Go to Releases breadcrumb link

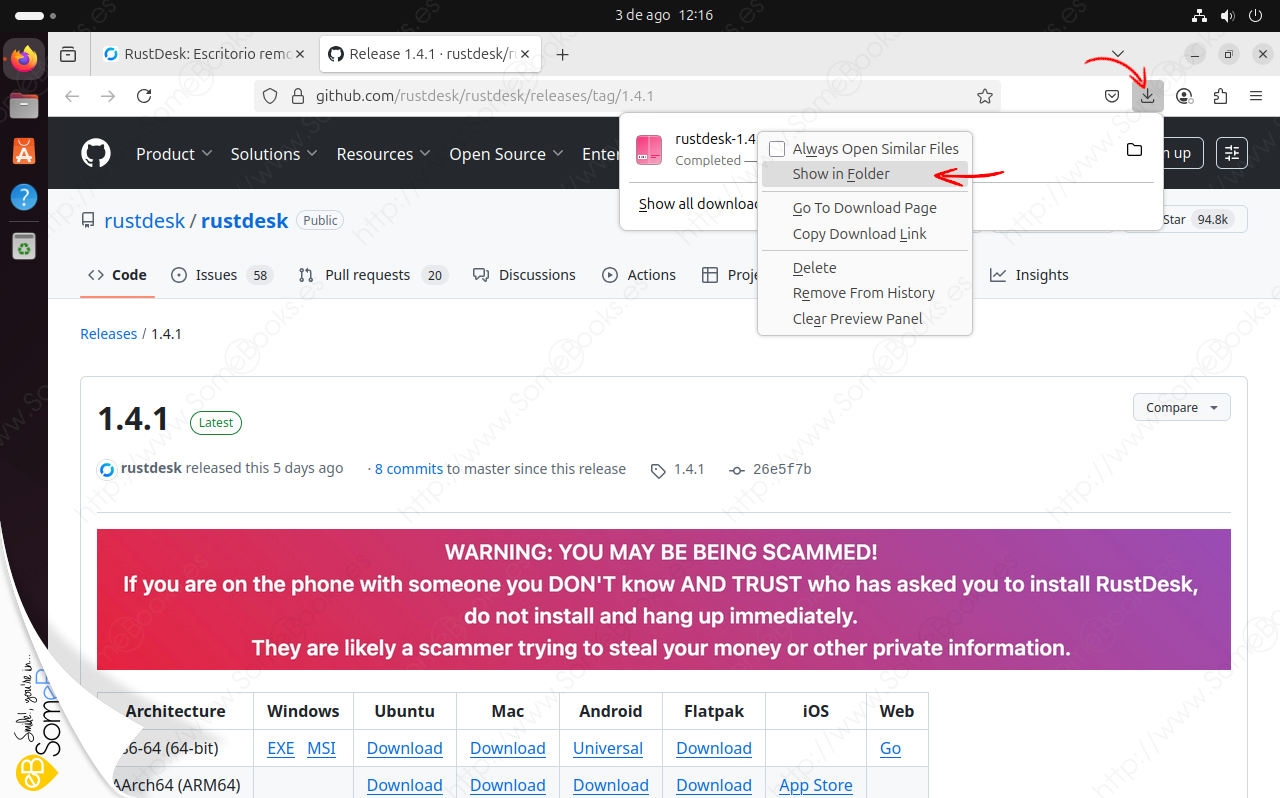[109, 334]
